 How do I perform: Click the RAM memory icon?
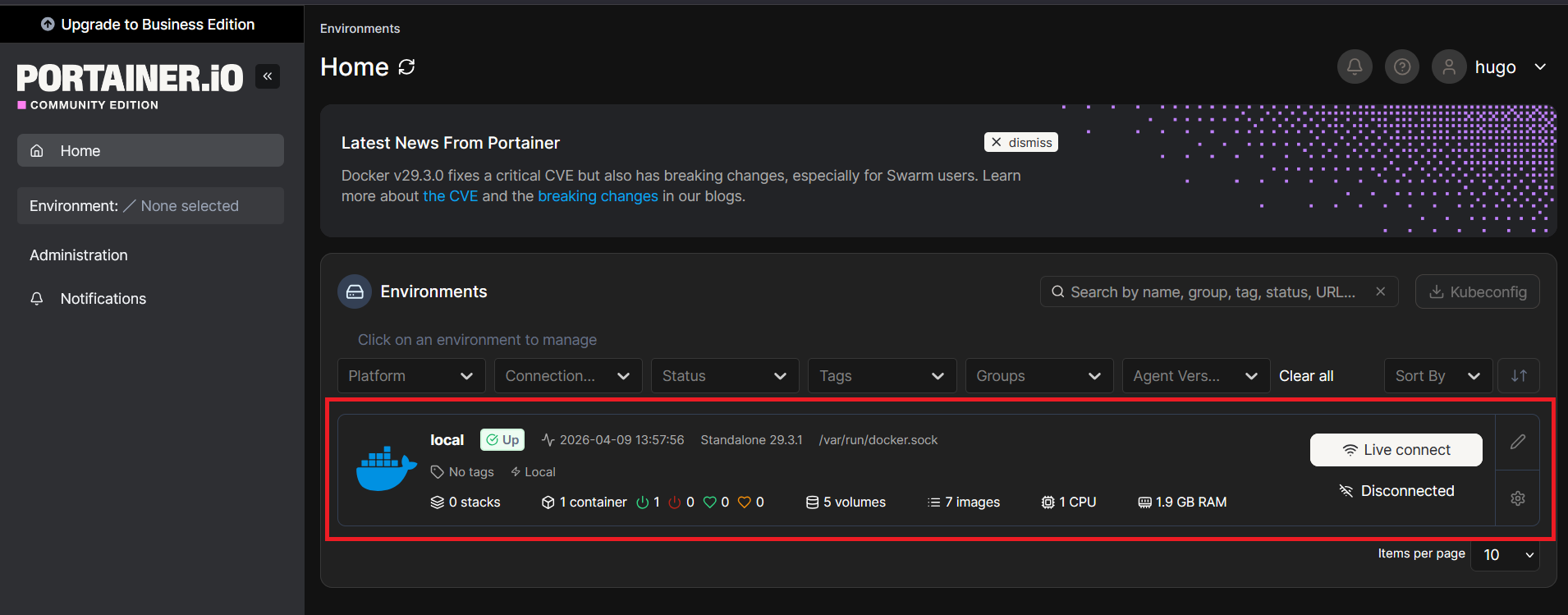[x=1144, y=503]
